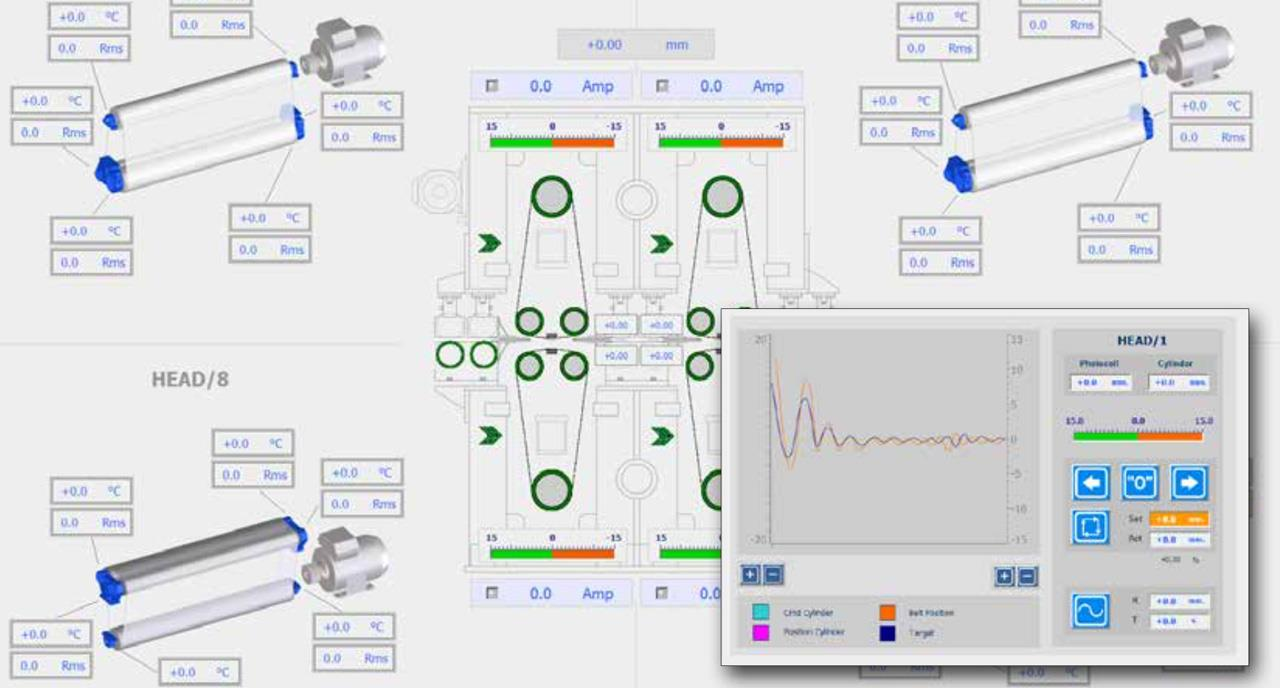Screen dimensions: 1280x688
Task: Click the HEAD/1 green-orange deviation bar
Action: (1138, 436)
